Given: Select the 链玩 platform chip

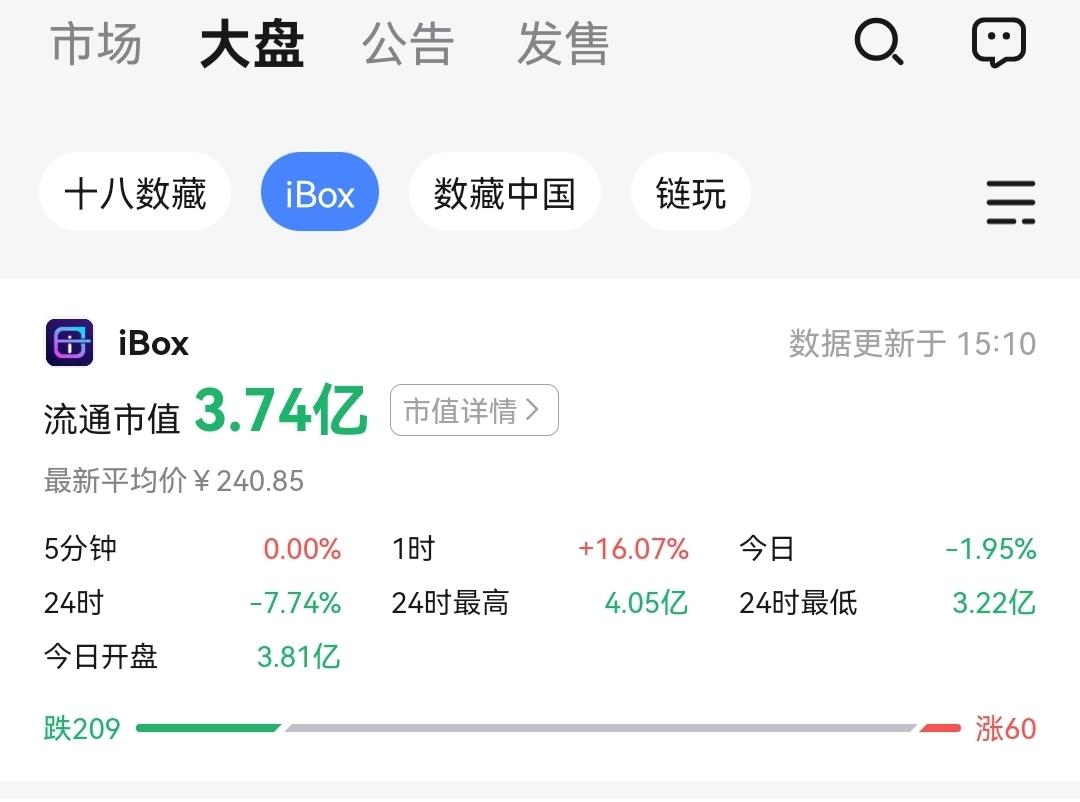Looking at the screenshot, I should [x=691, y=192].
